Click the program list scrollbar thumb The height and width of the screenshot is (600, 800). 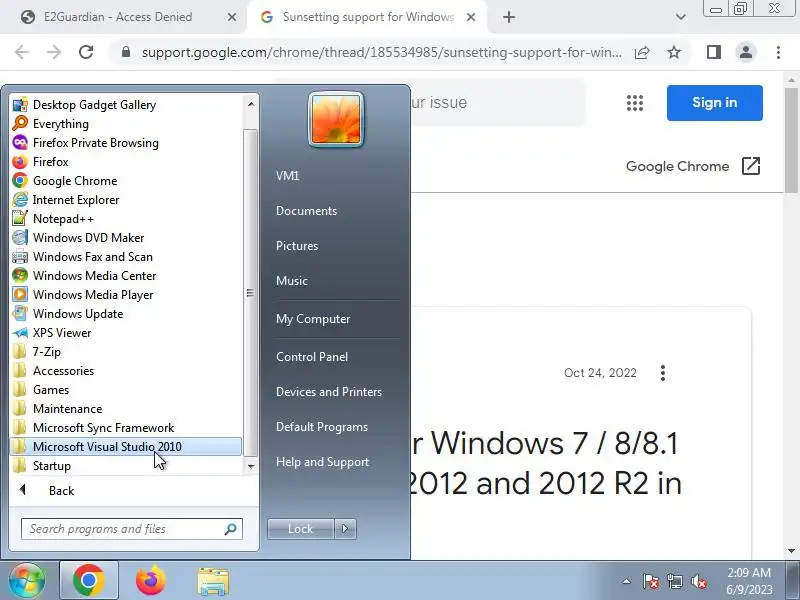pos(250,293)
